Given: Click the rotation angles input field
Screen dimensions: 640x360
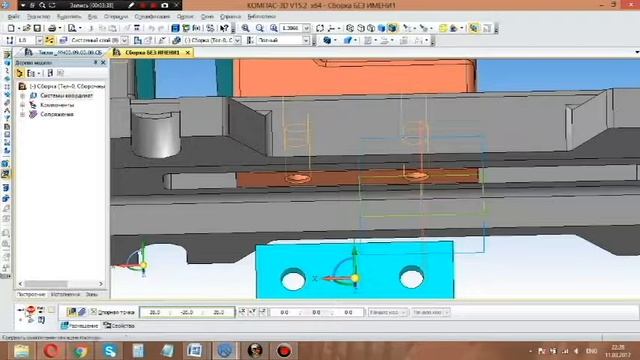Looking at the screenshot, I should point(316,312).
